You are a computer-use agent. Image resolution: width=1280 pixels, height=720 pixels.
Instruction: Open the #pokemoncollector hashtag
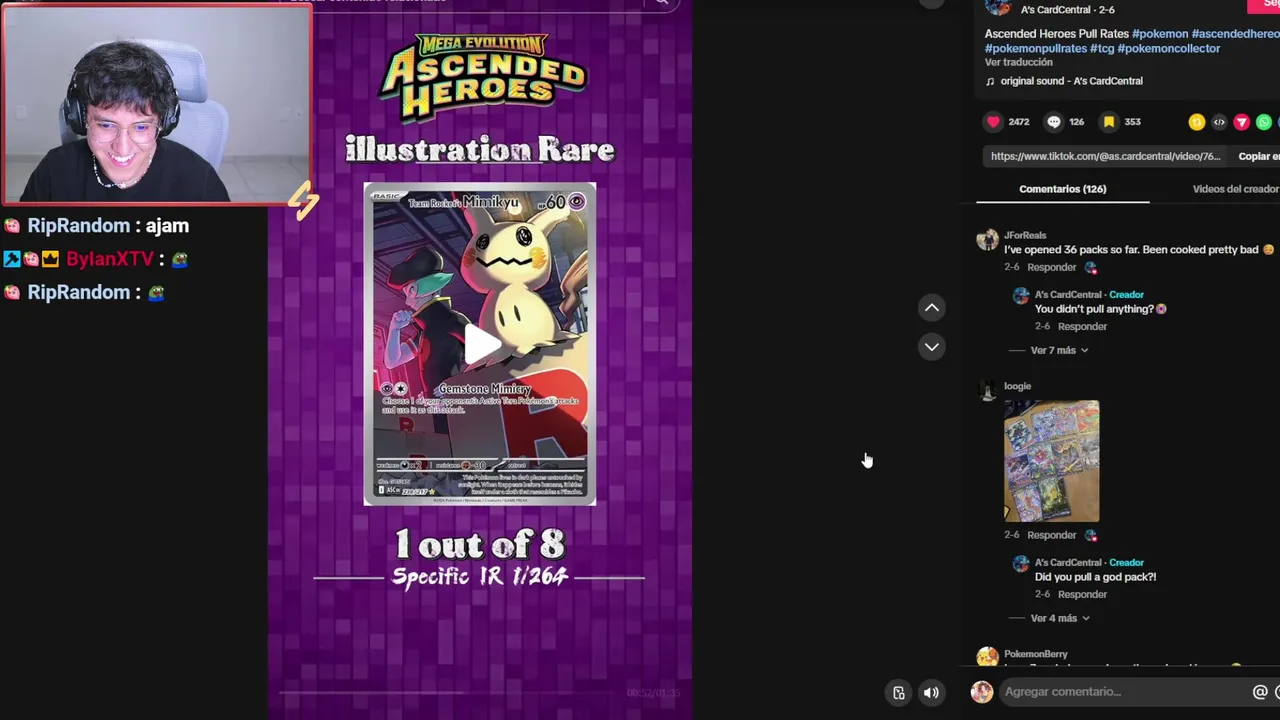click(x=1169, y=48)
